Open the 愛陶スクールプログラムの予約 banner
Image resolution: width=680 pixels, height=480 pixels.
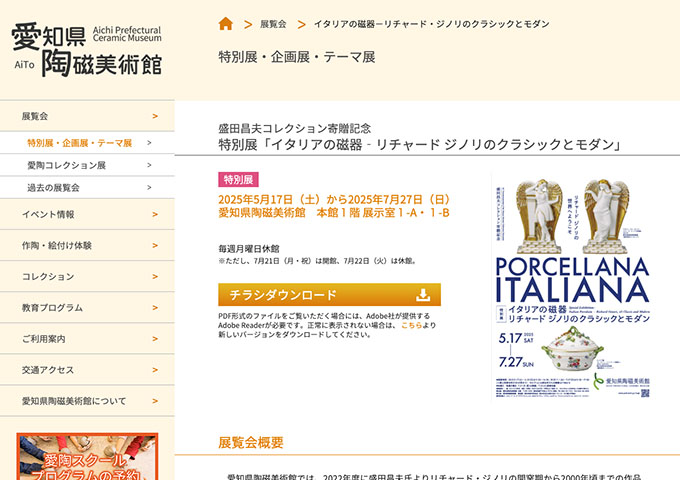click(x=87, y=456)
